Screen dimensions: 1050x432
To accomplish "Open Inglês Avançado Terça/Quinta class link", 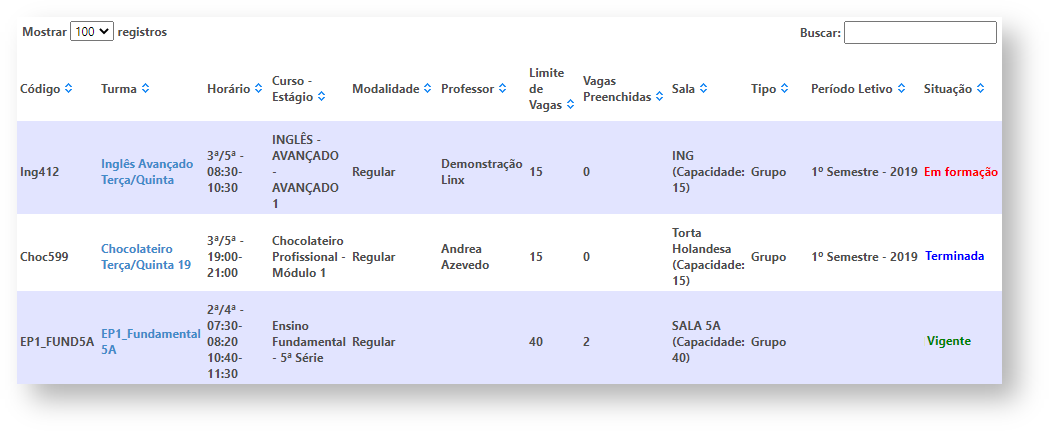I will point(147,172).
